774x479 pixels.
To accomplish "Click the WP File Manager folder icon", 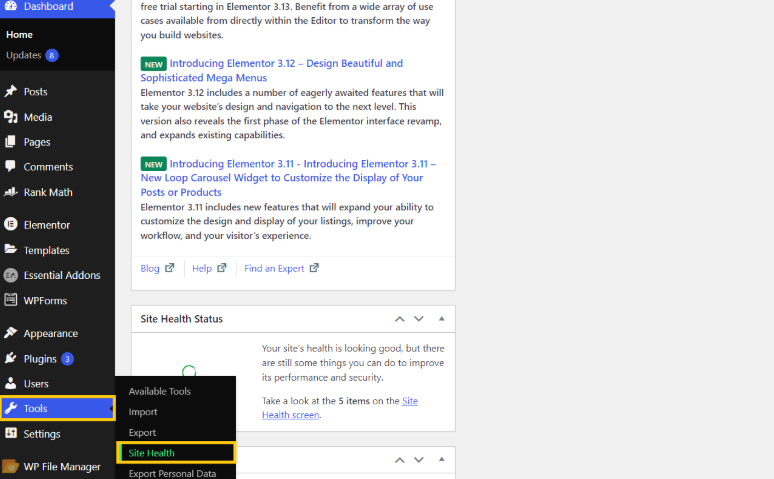I will point(10,466).
